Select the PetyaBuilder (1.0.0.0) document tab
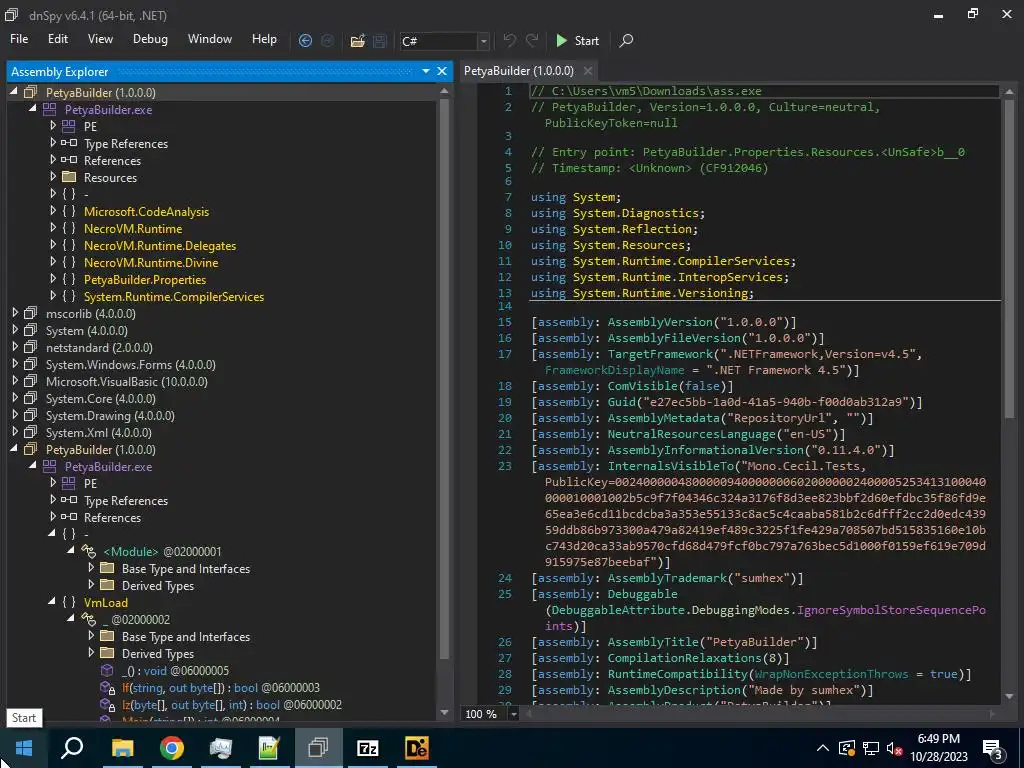 (x=519, y=71)
